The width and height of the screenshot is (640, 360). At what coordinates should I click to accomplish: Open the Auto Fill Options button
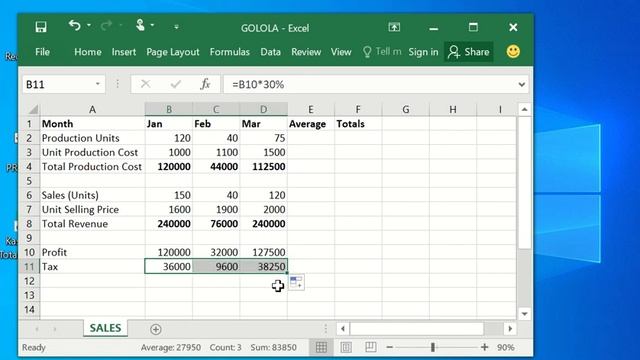pyautogui.click(x=296, y=282)
